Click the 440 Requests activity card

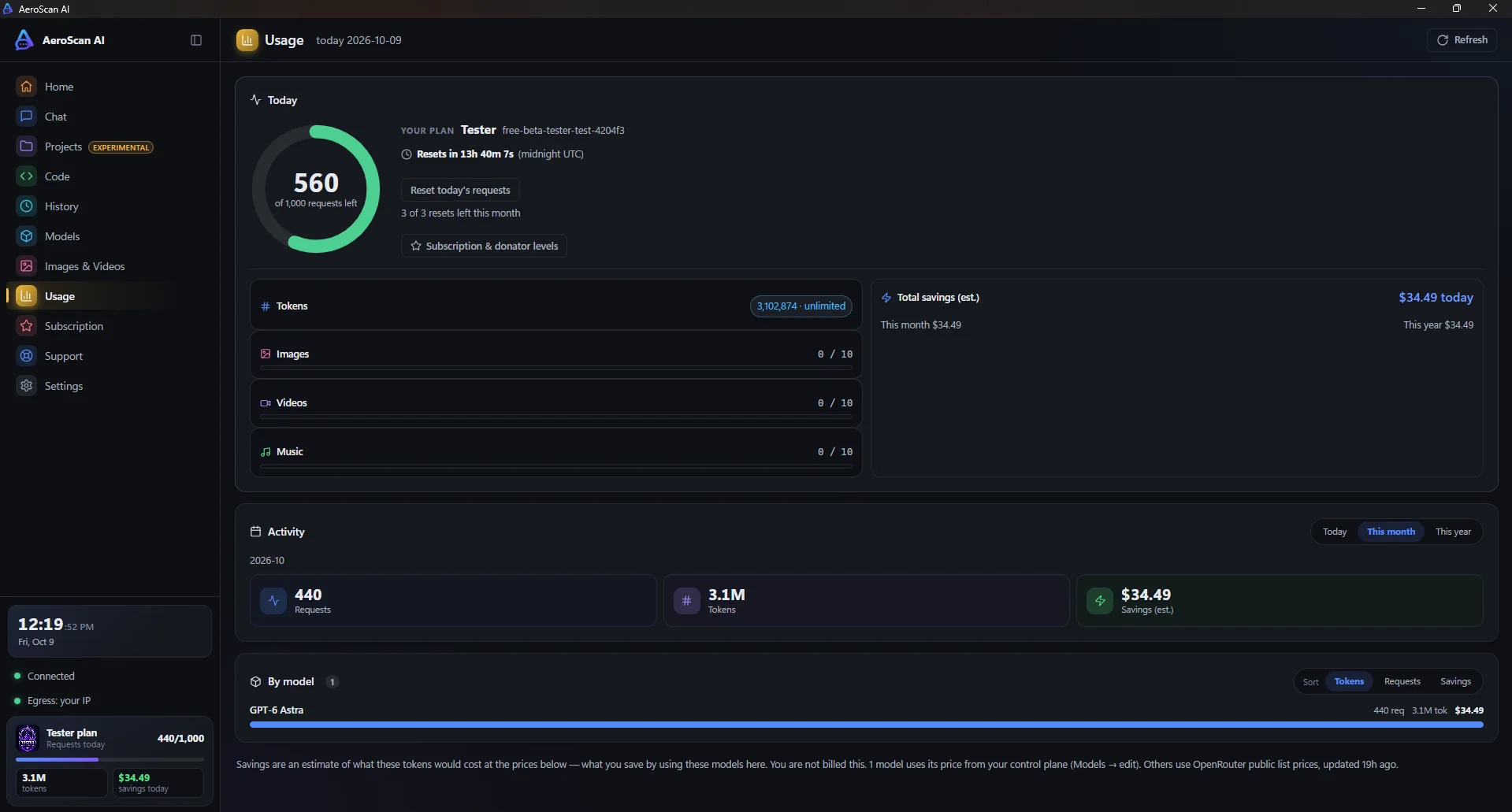click(x=453, y=600)
